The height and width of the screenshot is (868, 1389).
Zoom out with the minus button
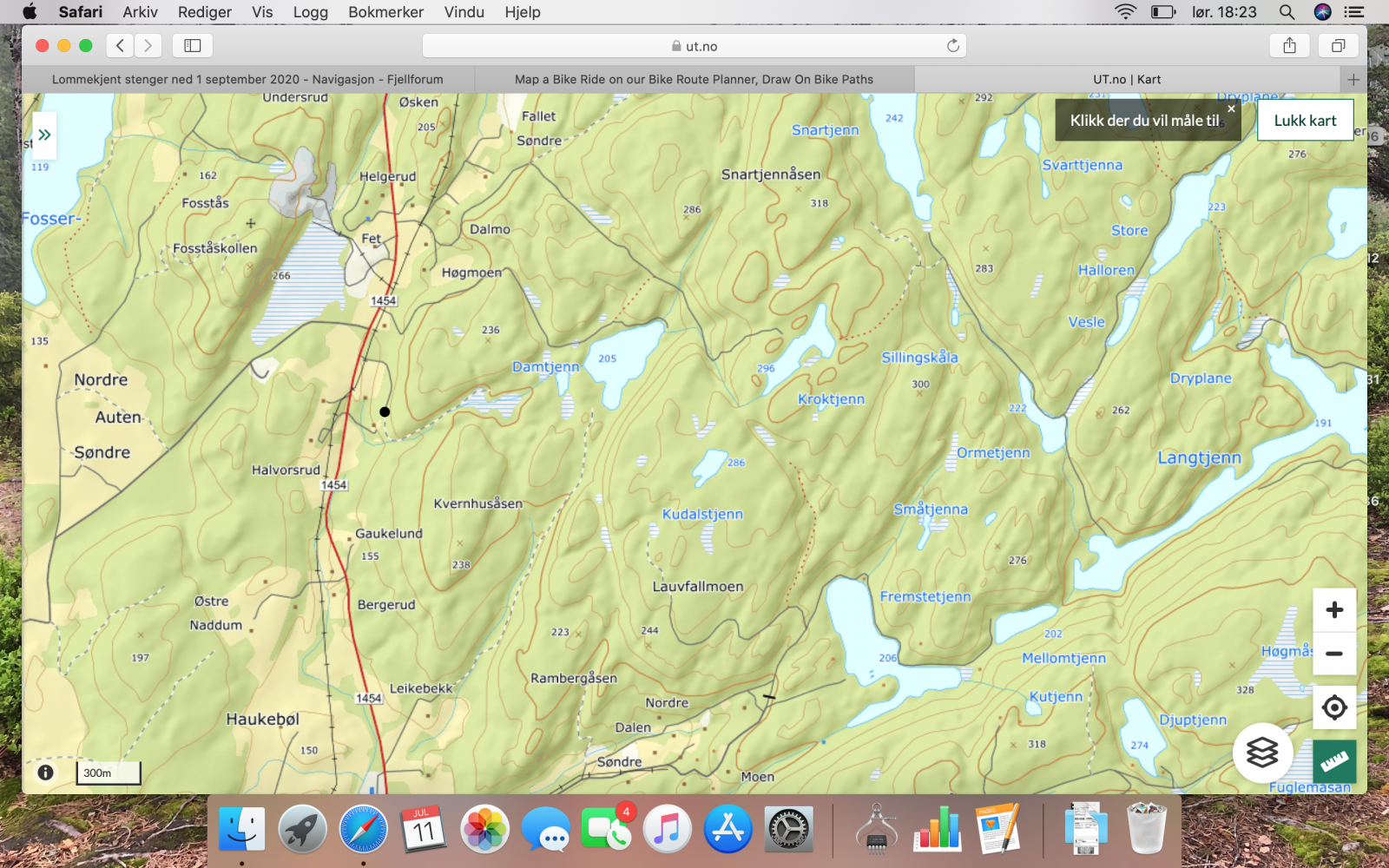[1334, 654]
